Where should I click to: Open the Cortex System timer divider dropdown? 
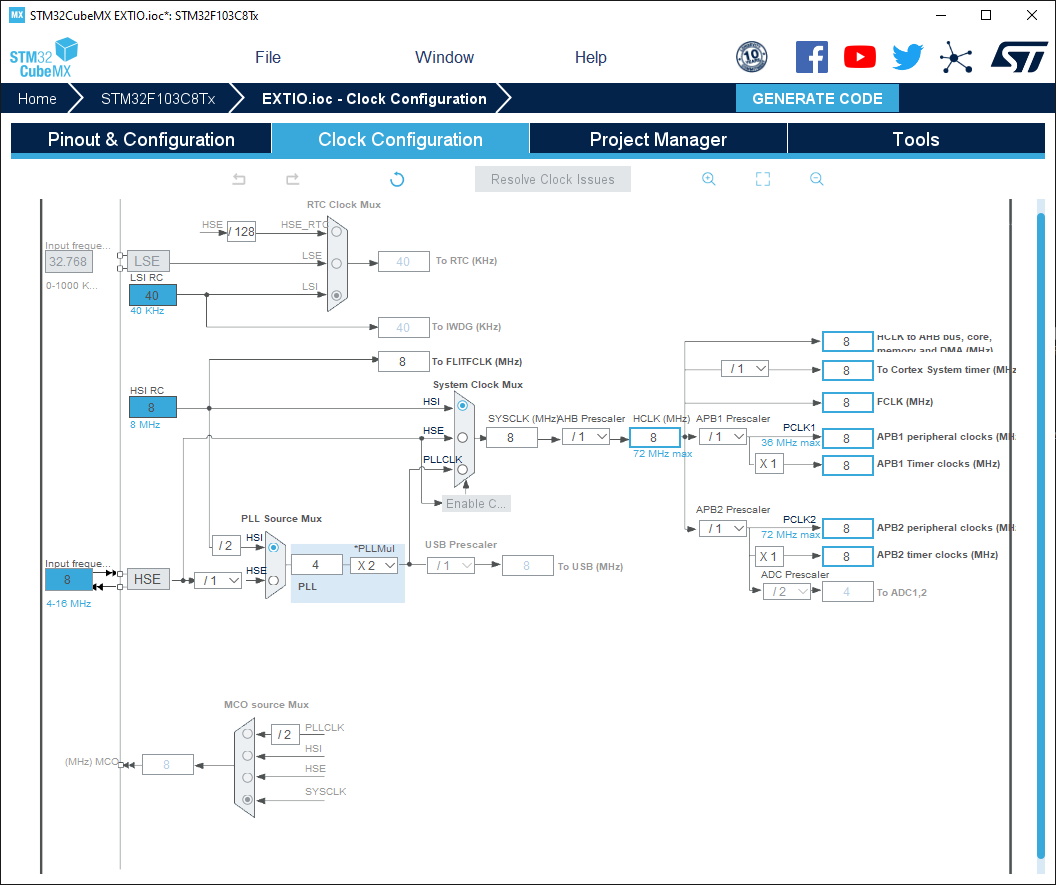745,369
